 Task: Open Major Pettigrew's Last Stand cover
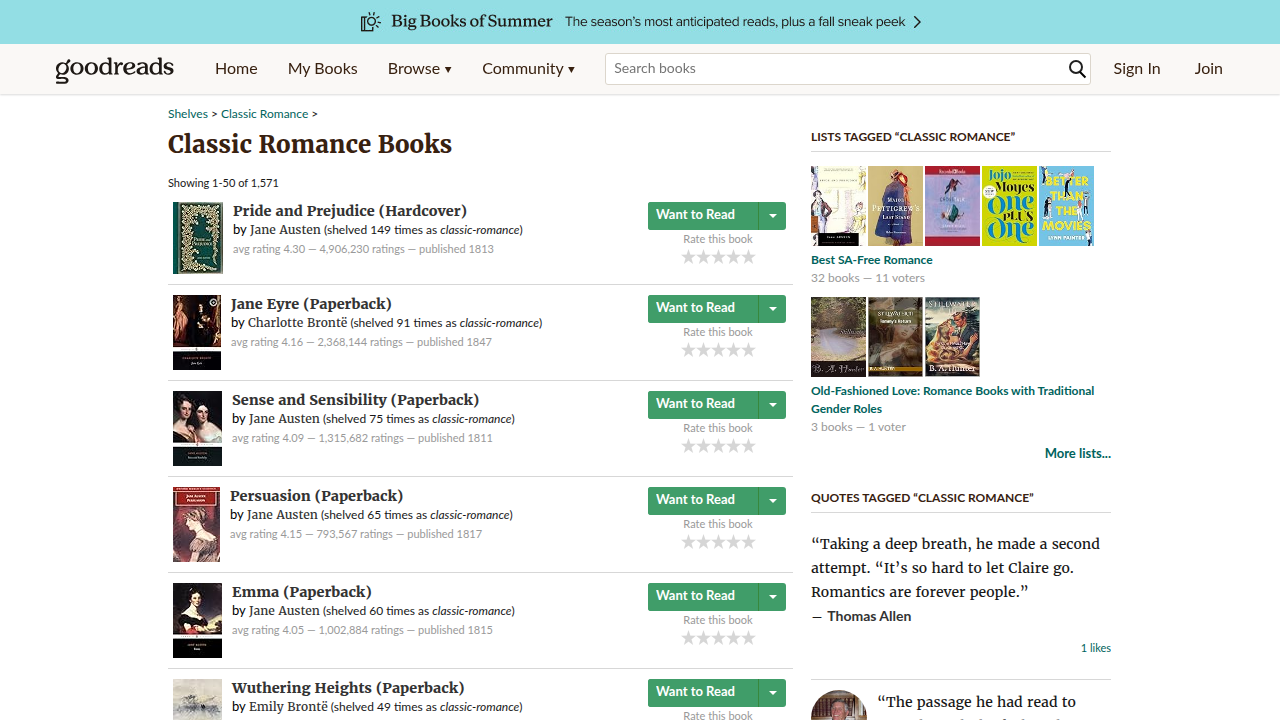895,206
